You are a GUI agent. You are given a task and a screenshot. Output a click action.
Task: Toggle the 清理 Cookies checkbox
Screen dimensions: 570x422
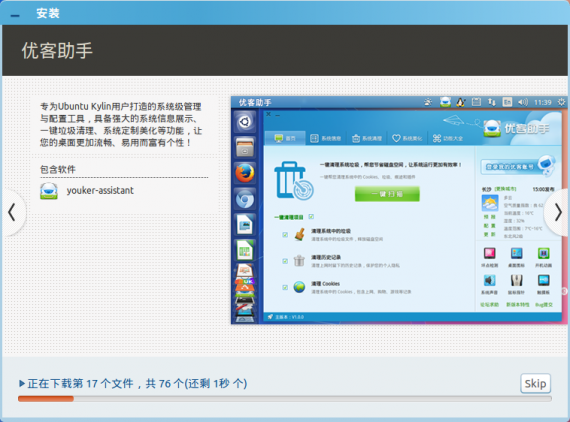point(285,287)
